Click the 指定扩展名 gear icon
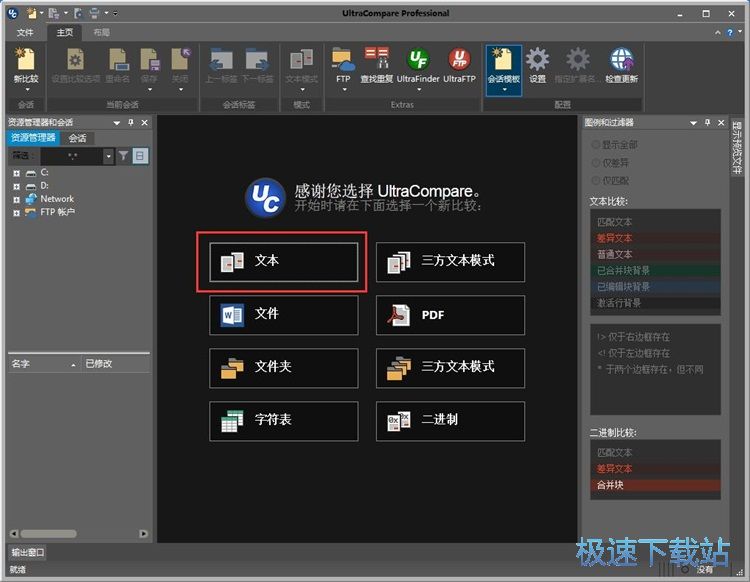 577,60
